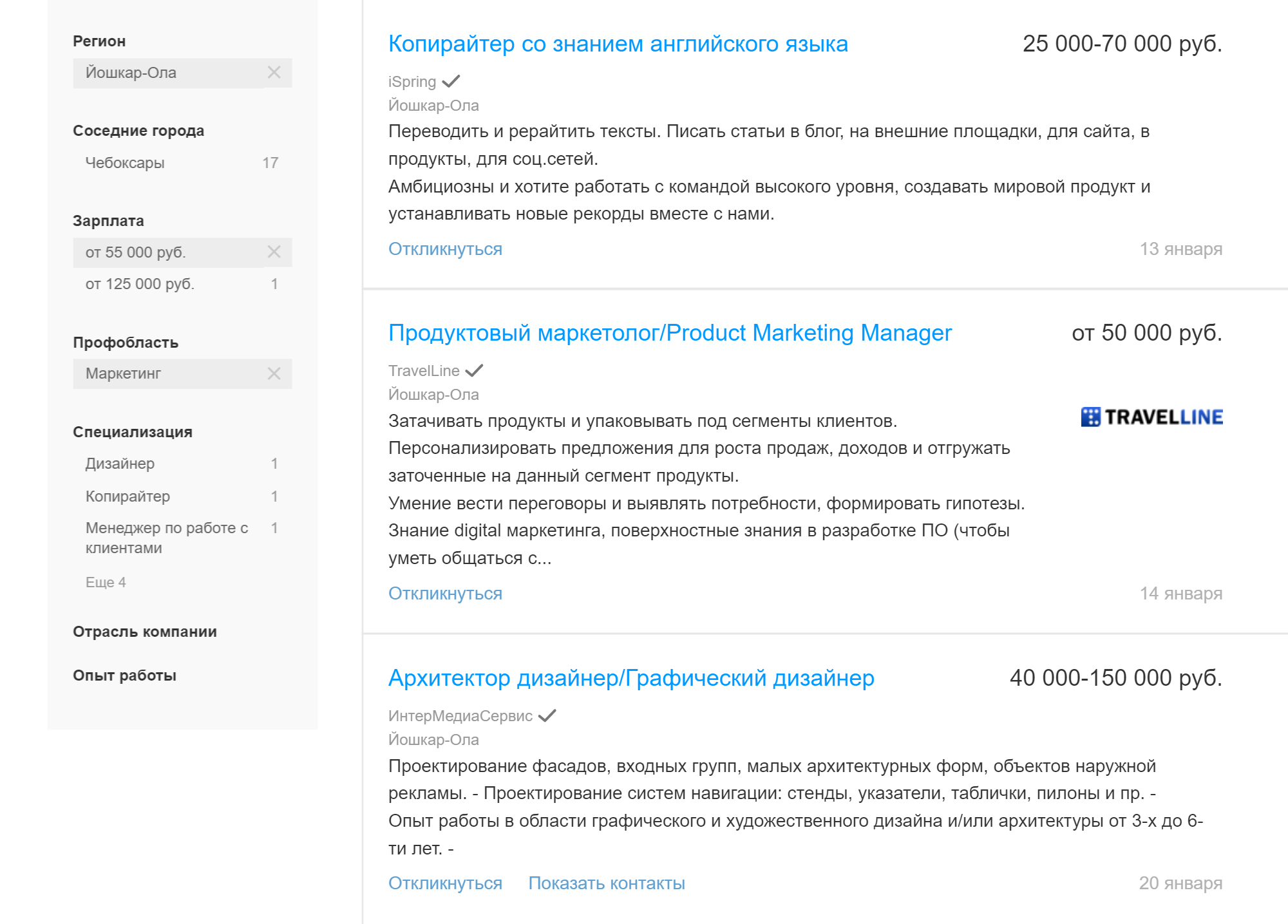
Task: Click Откликнуться under the TravelLine vacancy
Action: pos(445,594)
